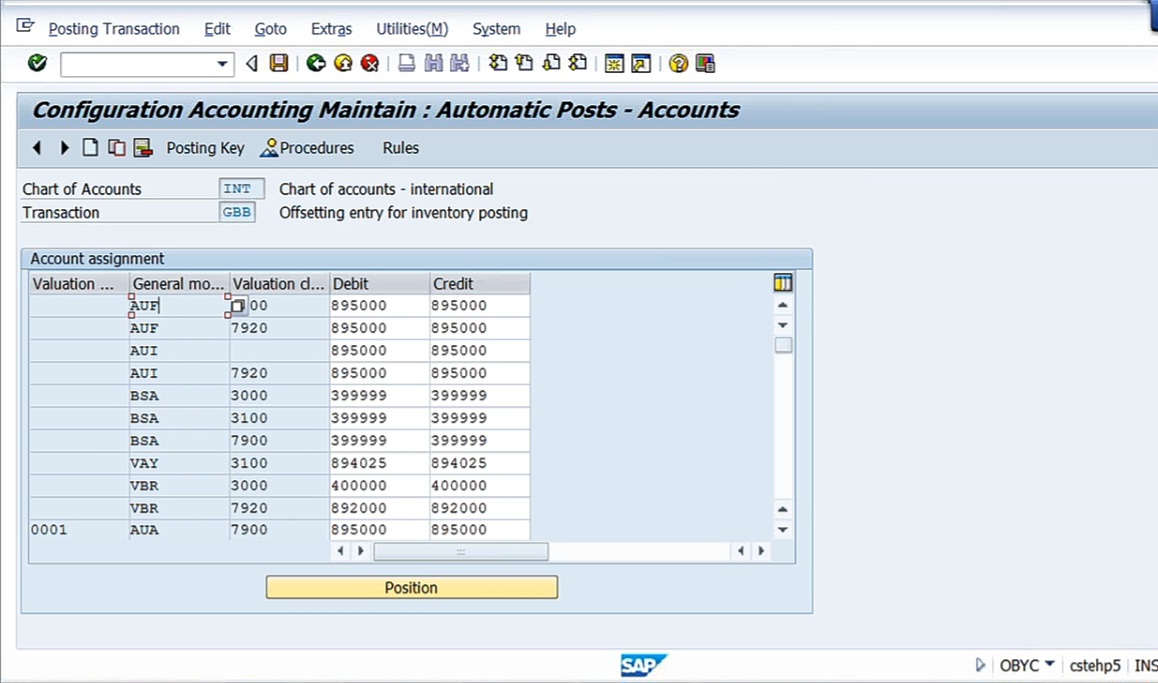Click the Rules button
The width and height of the screenshot is (1158, 683).
(x=401, y=148)
